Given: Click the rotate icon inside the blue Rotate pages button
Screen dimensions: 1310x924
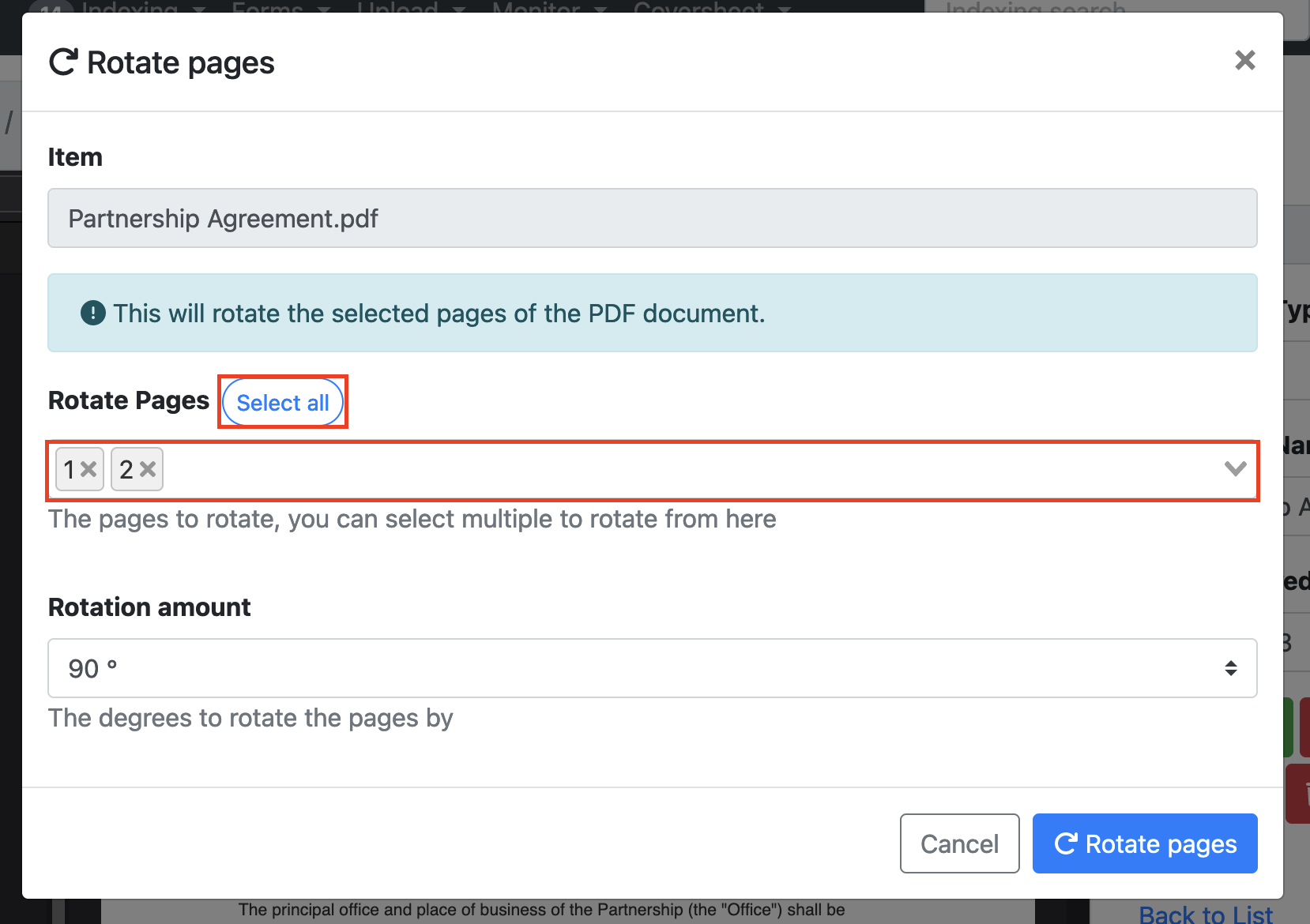Looking at the screenshot, I should [1066, 843].
